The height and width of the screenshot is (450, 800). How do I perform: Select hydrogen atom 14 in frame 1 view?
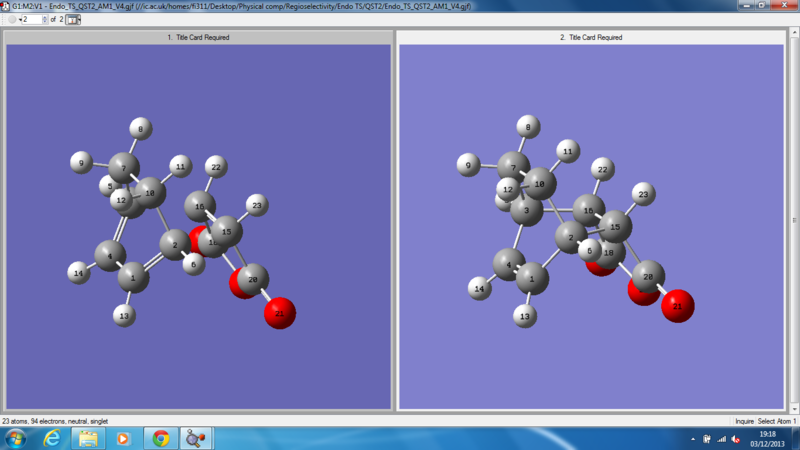pyautogui.click(x=79, y=273)
